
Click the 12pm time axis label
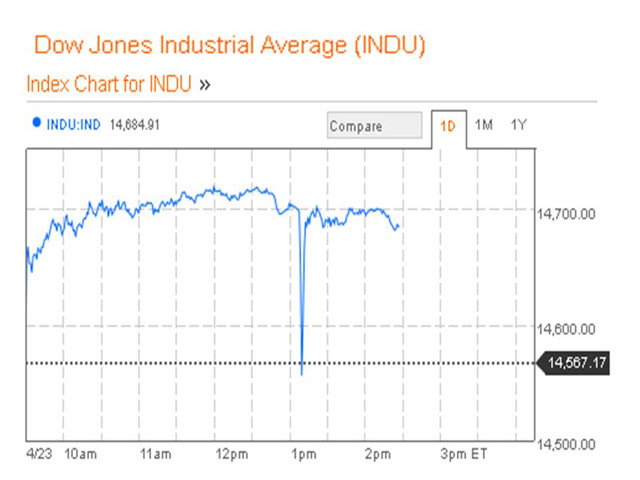[x=231, y=455]
